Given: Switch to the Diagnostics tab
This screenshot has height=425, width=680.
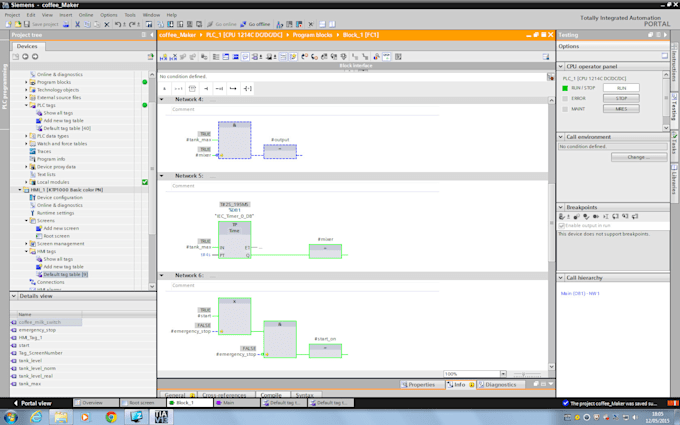Looking at the screenshot, I should tap(499, 384).
